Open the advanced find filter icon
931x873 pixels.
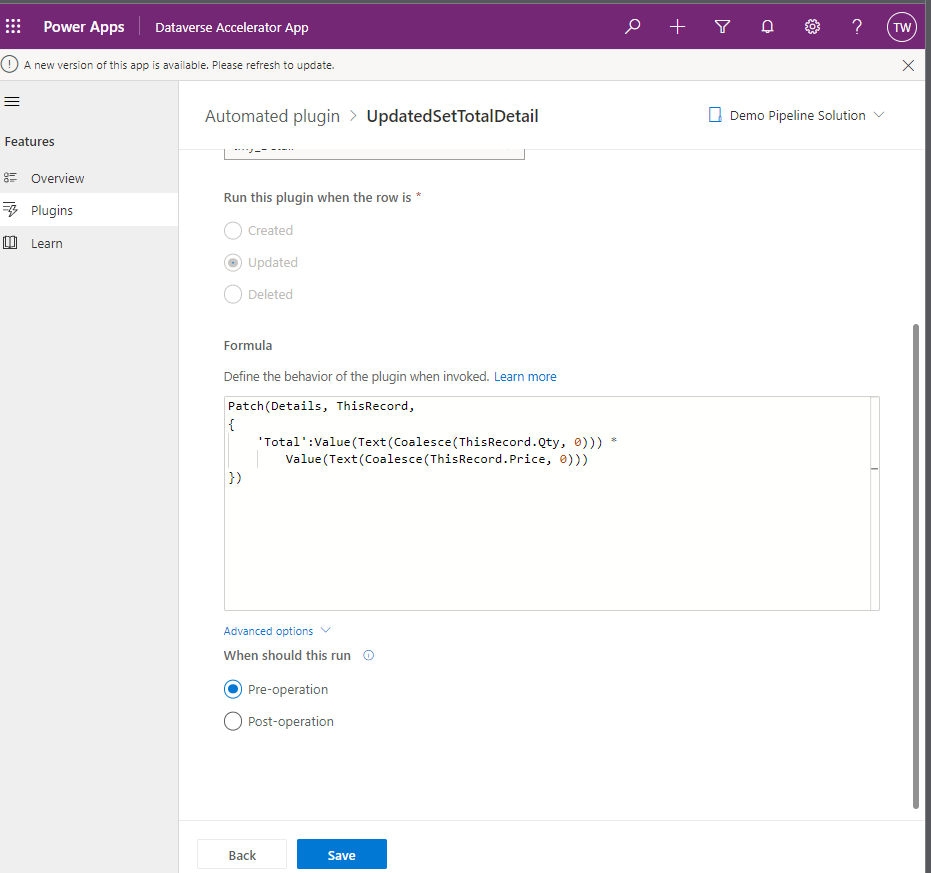[723, 27]
